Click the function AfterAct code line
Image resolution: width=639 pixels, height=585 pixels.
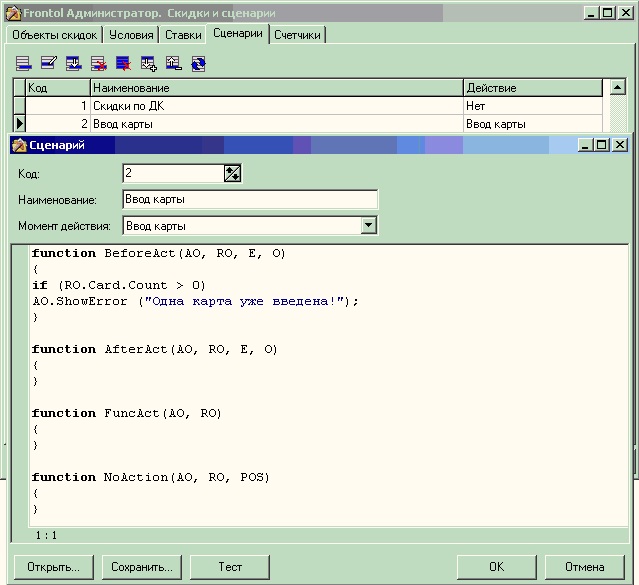pyautogui.click(x=154, y=349)
